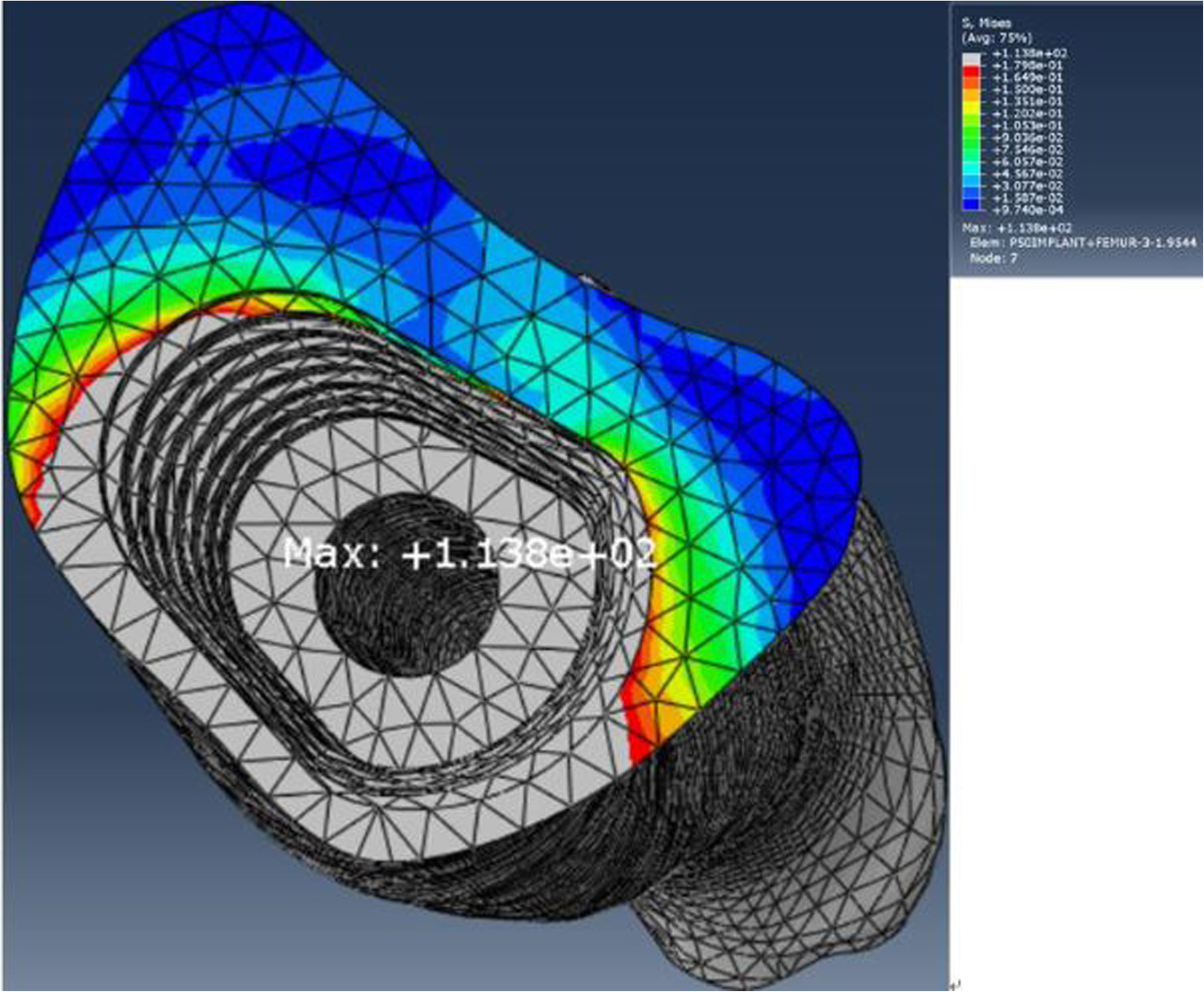Click the '+6.057e-02' legend value

pyautogui.click(x=1027, y=162)
